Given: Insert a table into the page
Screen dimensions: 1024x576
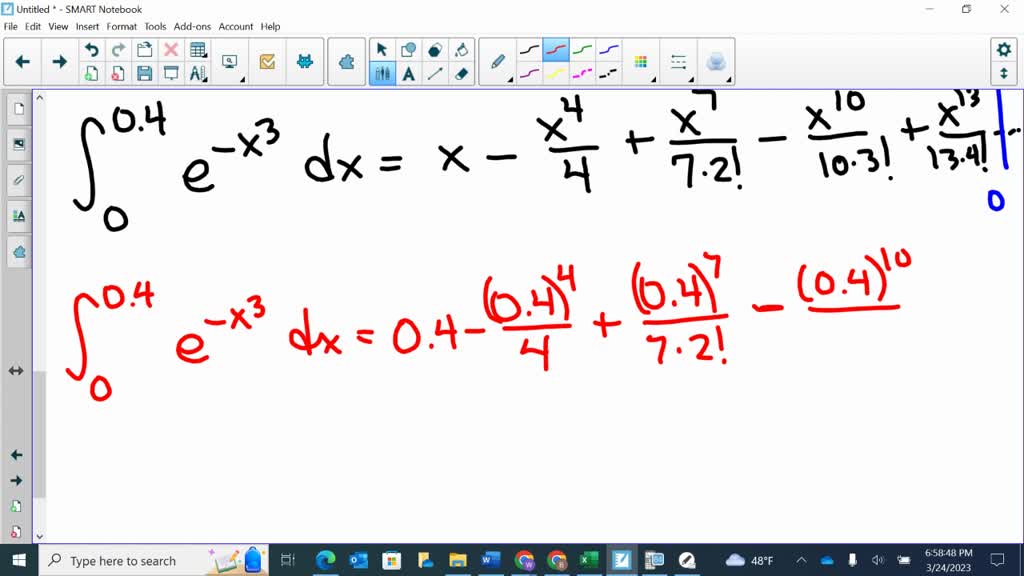Looking at the screenshot, I should [x=197, y=49].
